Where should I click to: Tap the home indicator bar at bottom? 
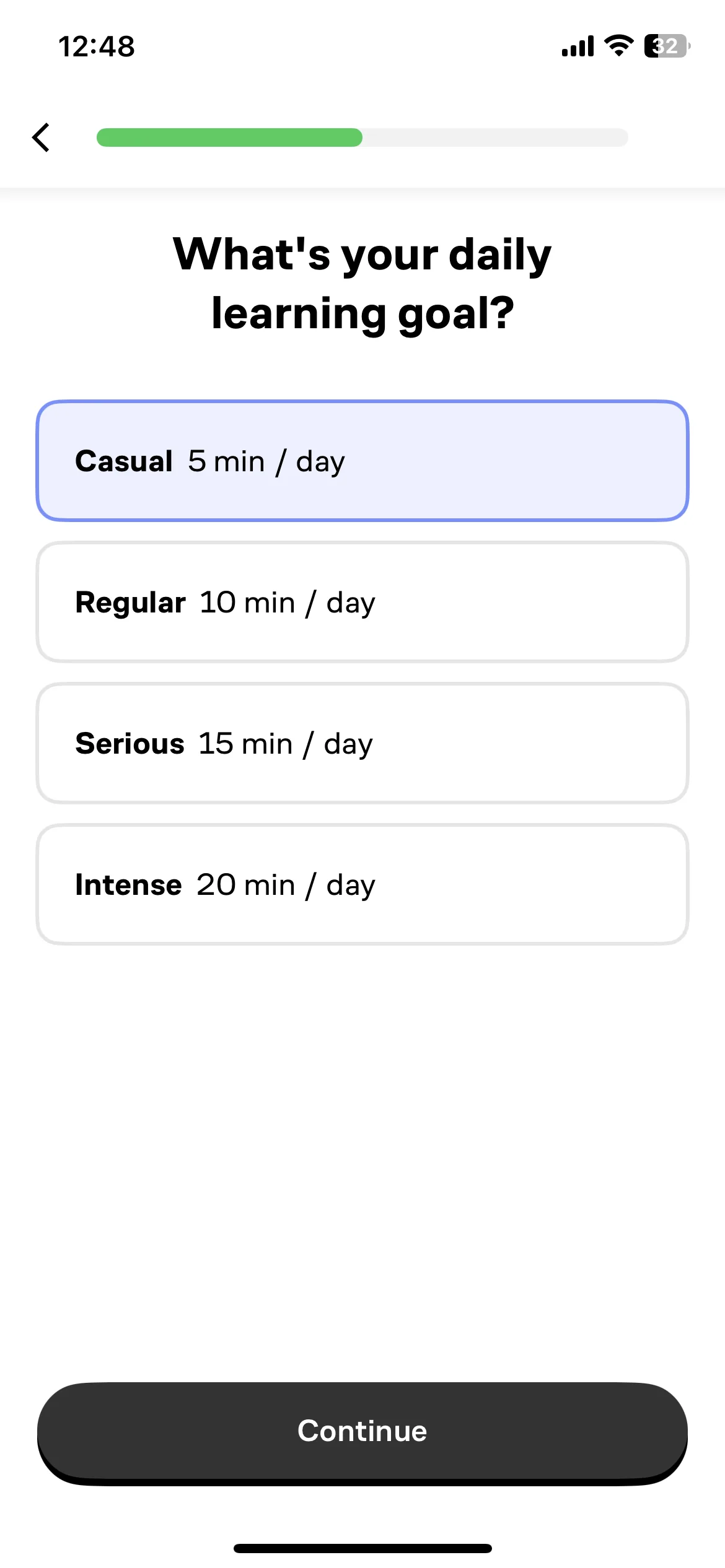[362, 1548]
